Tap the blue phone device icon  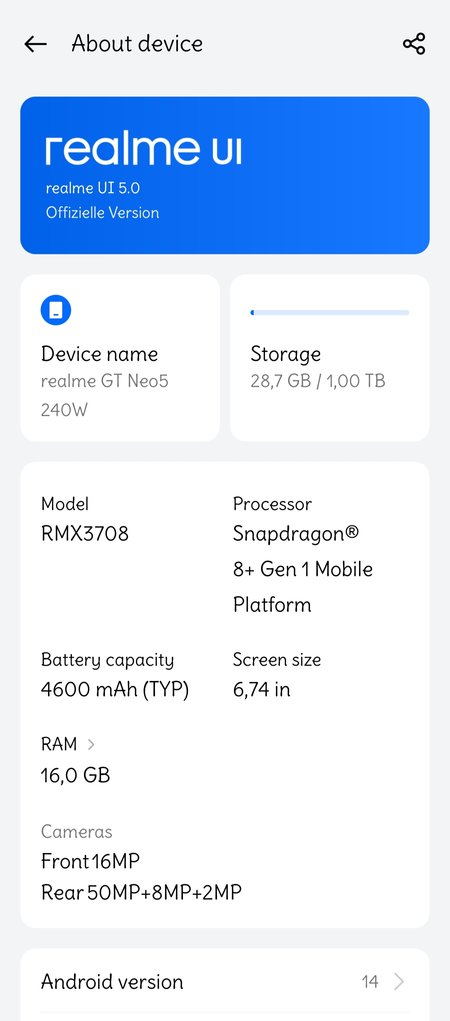tap(56, 311)
